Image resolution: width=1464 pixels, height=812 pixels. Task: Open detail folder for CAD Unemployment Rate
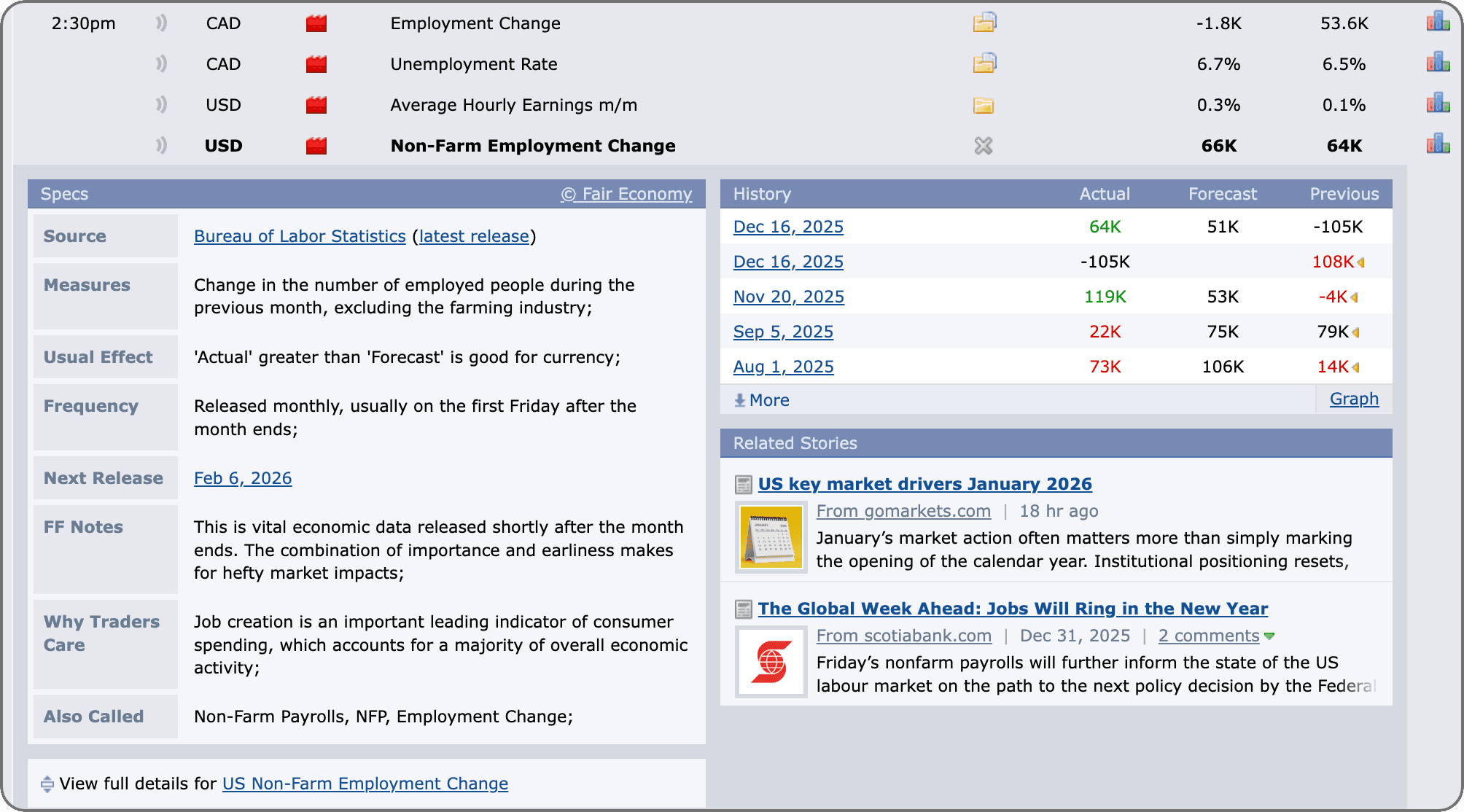tap(984, 64)
